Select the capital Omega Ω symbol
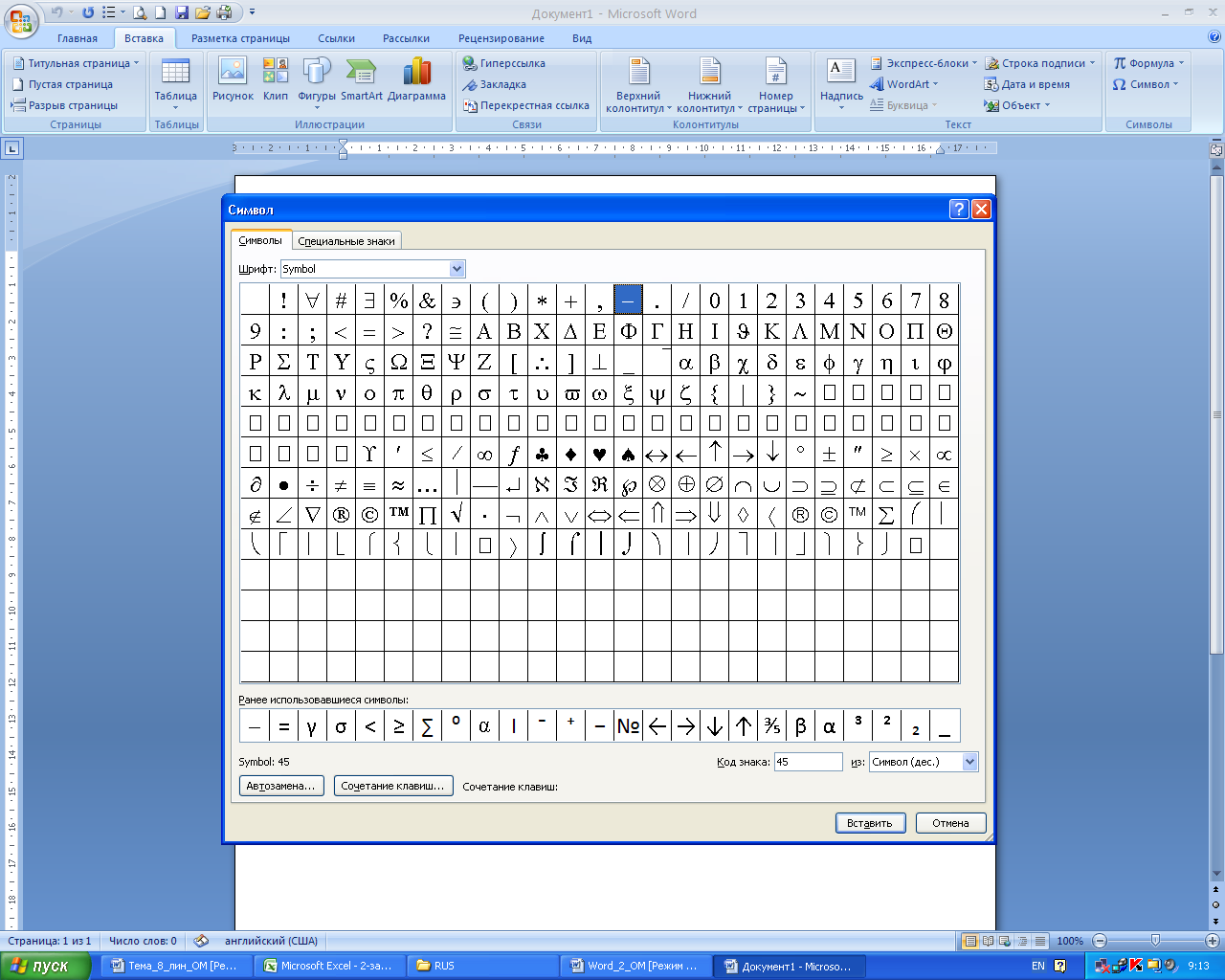This screenshot has width=1225, height=980. click(x=398, y=362)
